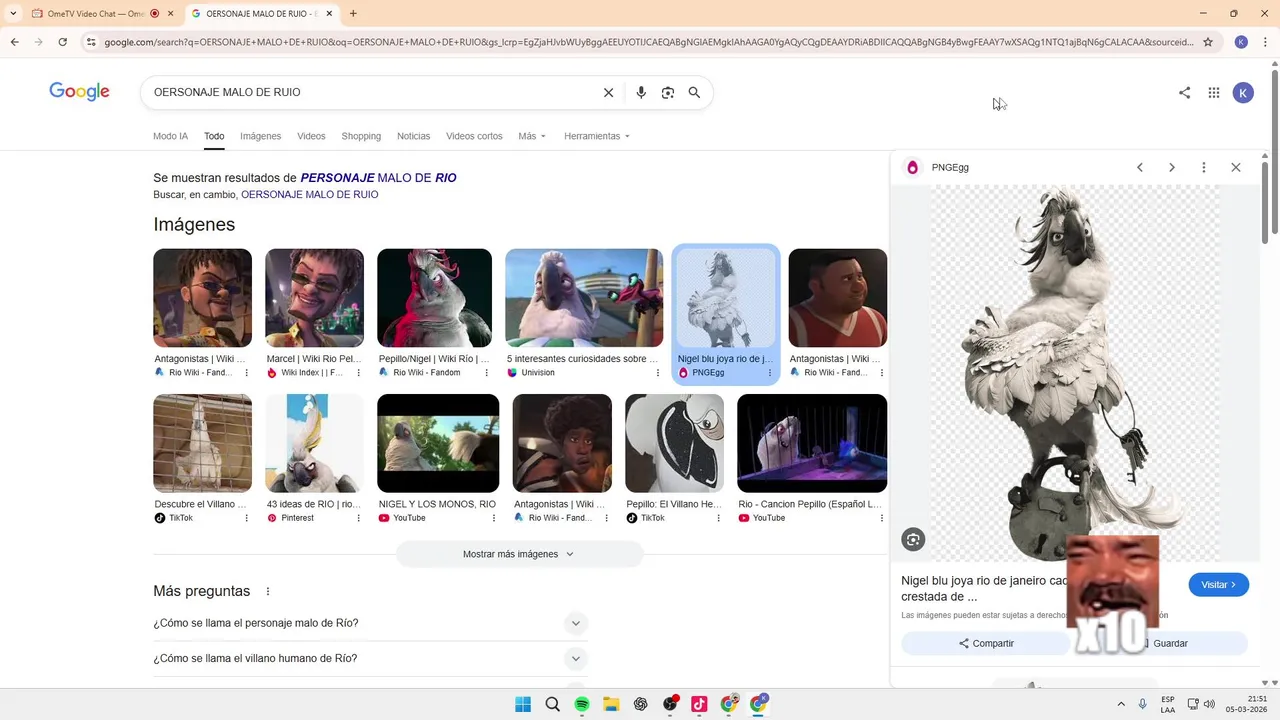
Task: Open Chrome profile K in toolbar
Action: tap(1241, 42)
